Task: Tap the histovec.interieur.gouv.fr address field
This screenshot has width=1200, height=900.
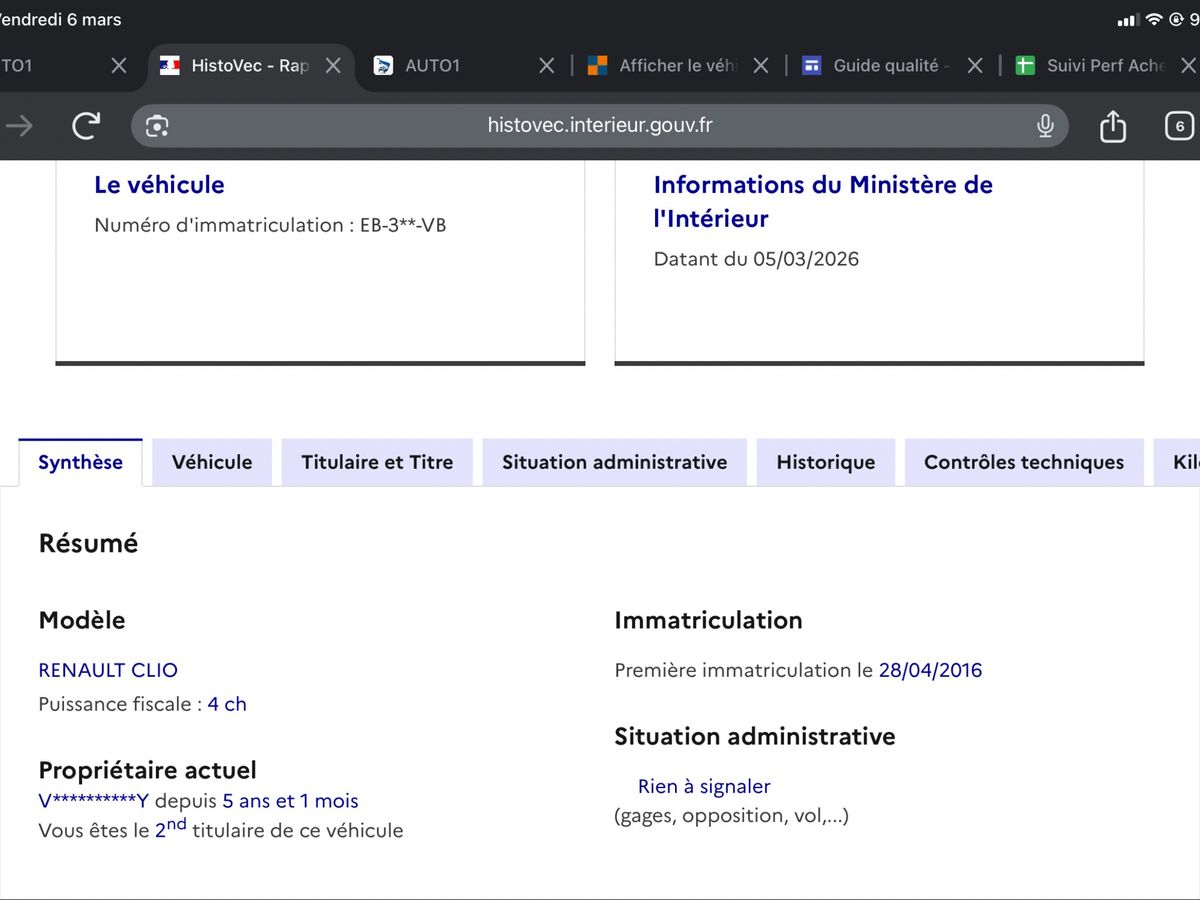Action: point(600,126)
